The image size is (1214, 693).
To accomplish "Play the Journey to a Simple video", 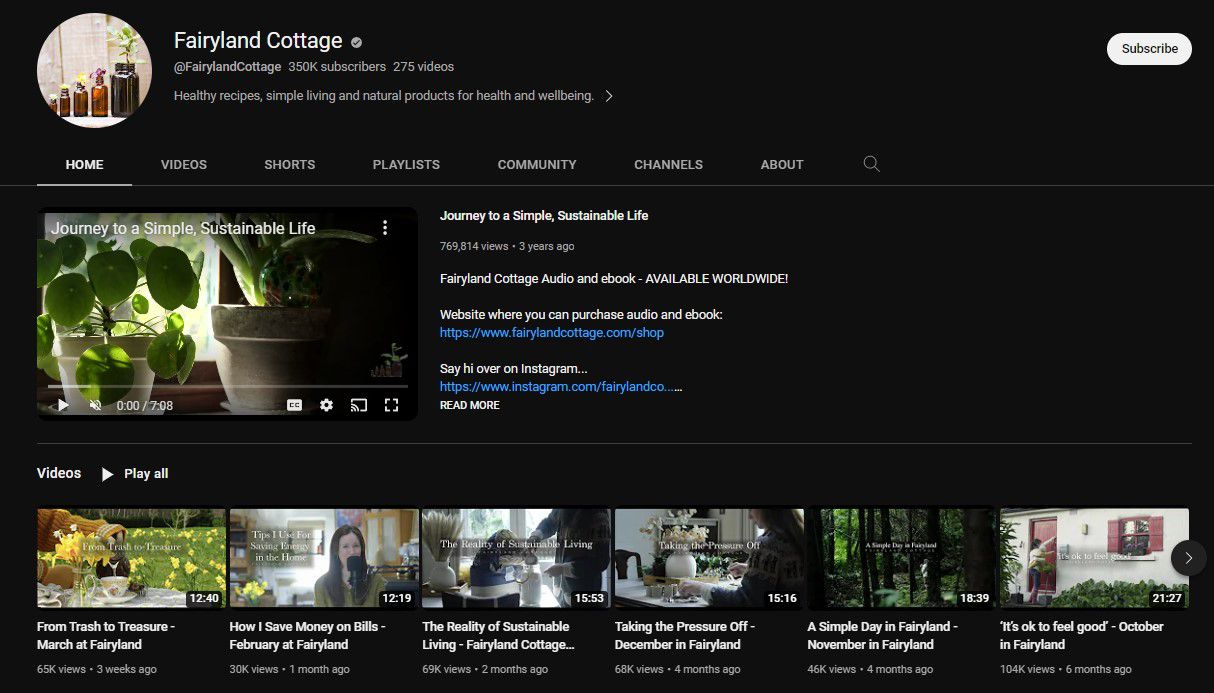I will tap(62, 405).
